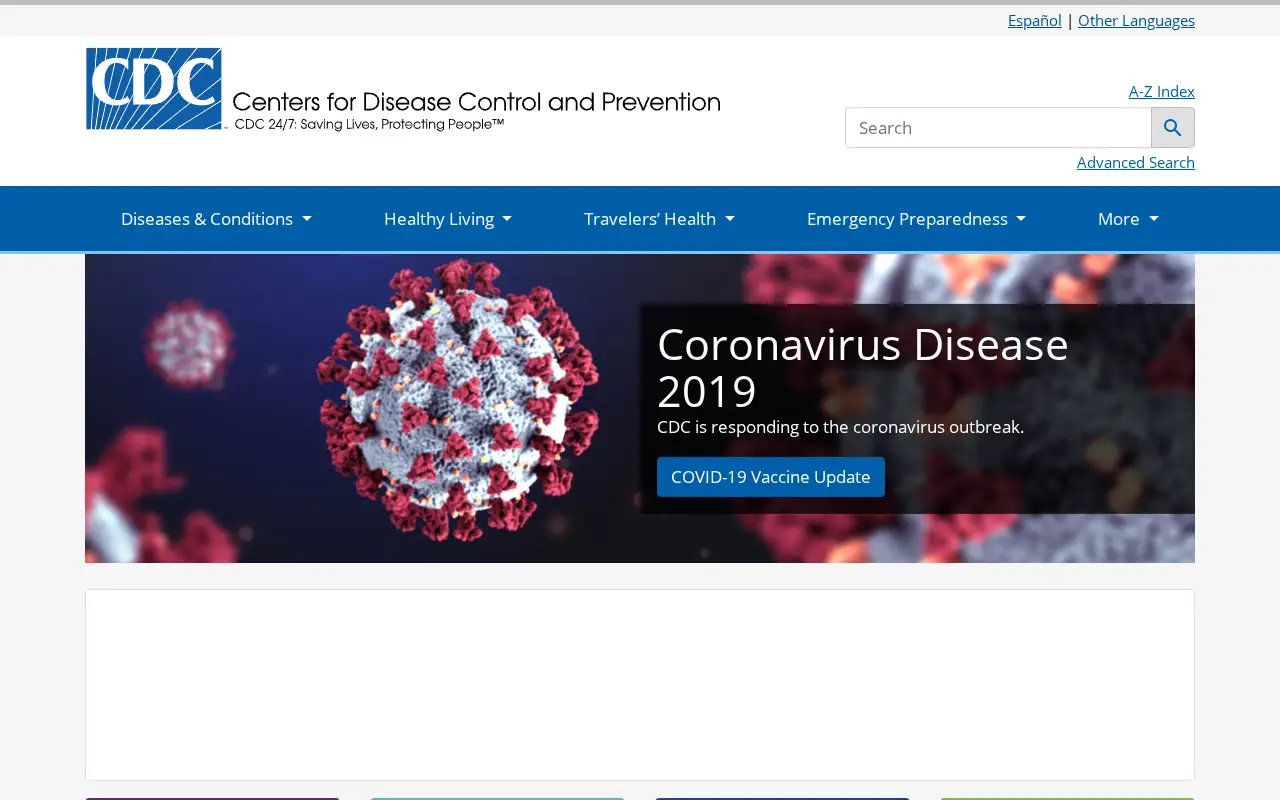Expand Emergency Preparedness menu
The height and width of the screenshot is (800, 1280).
pos(916,219)
